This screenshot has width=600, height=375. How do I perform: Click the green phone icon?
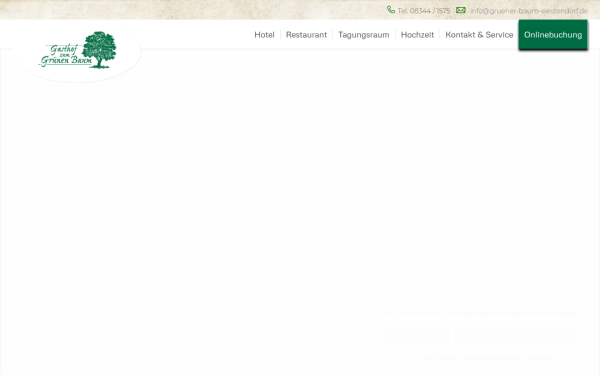(391, 10)
